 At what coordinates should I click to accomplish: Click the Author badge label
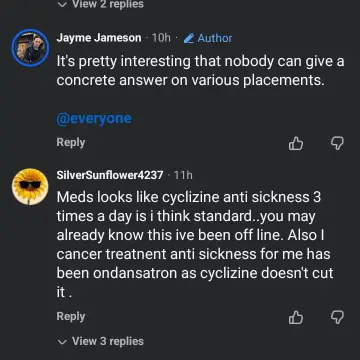point(215,38)
